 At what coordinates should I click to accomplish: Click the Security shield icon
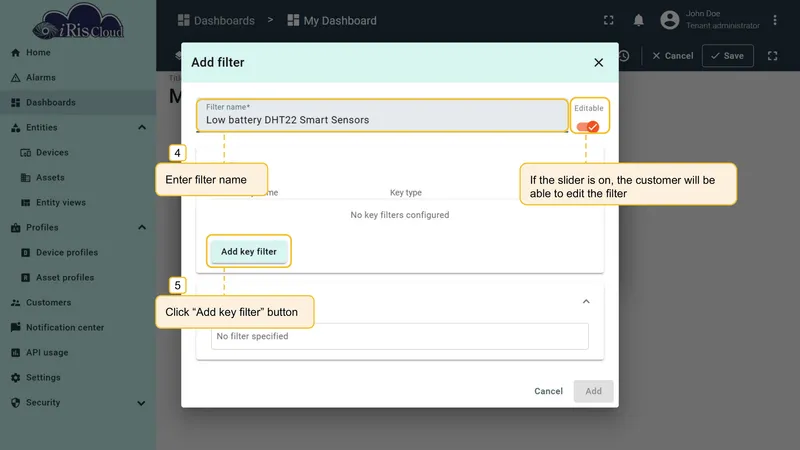(15, 403)
